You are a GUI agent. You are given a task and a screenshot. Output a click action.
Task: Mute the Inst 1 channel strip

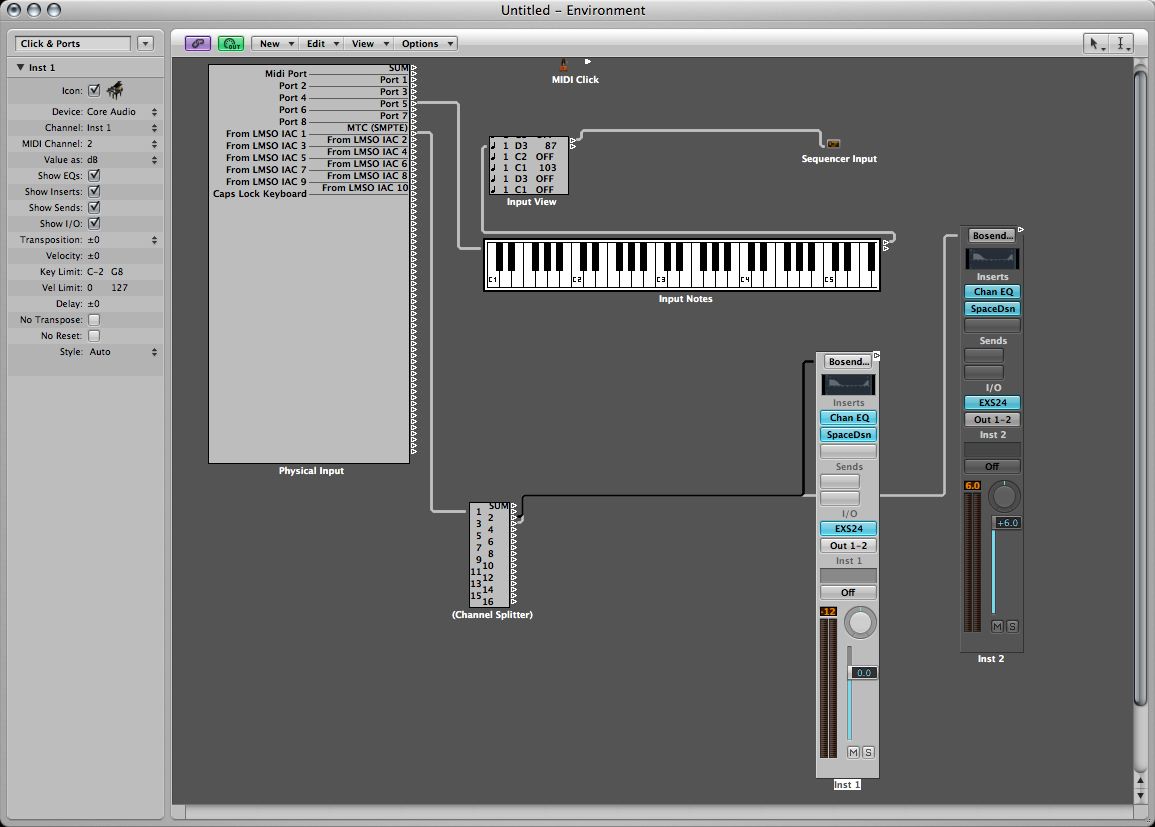click(853, 752)
